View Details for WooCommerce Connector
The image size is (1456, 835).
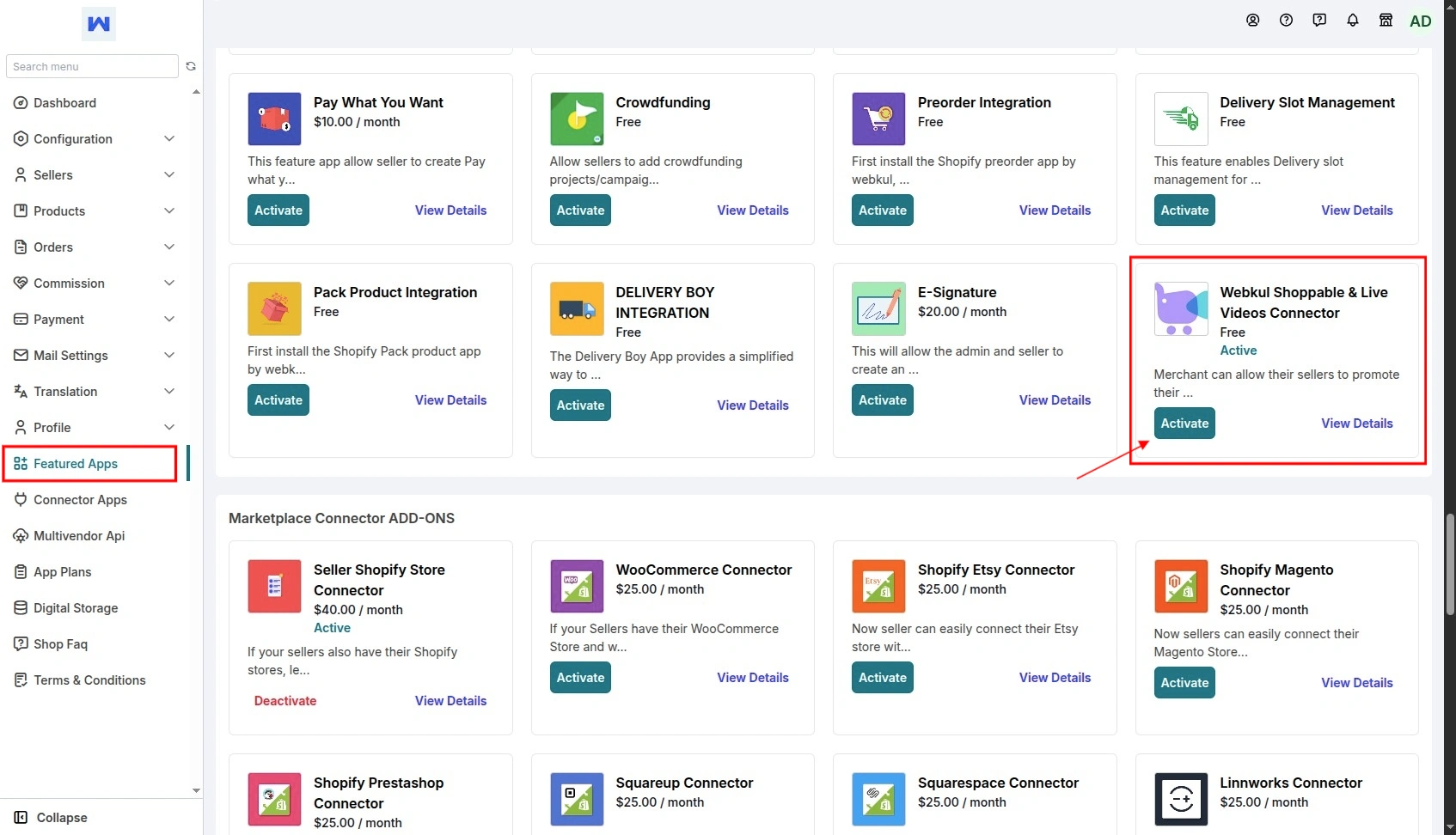point(753,678)
